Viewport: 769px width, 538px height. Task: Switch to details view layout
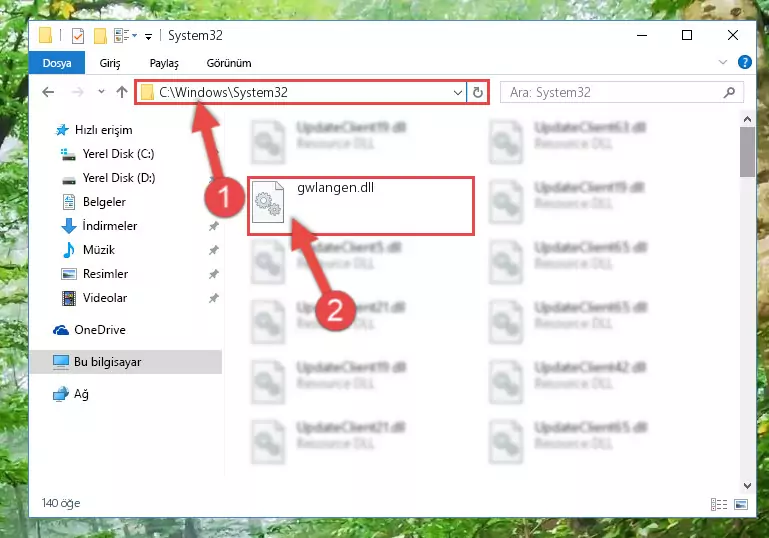719,504
